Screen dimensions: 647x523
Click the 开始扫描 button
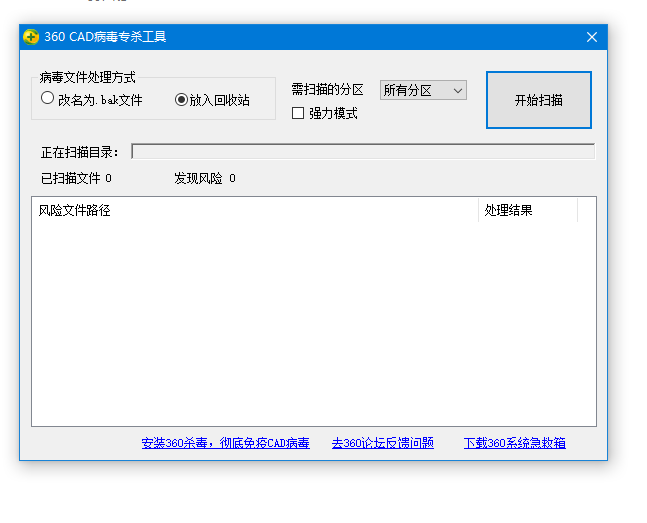point(538,100)
